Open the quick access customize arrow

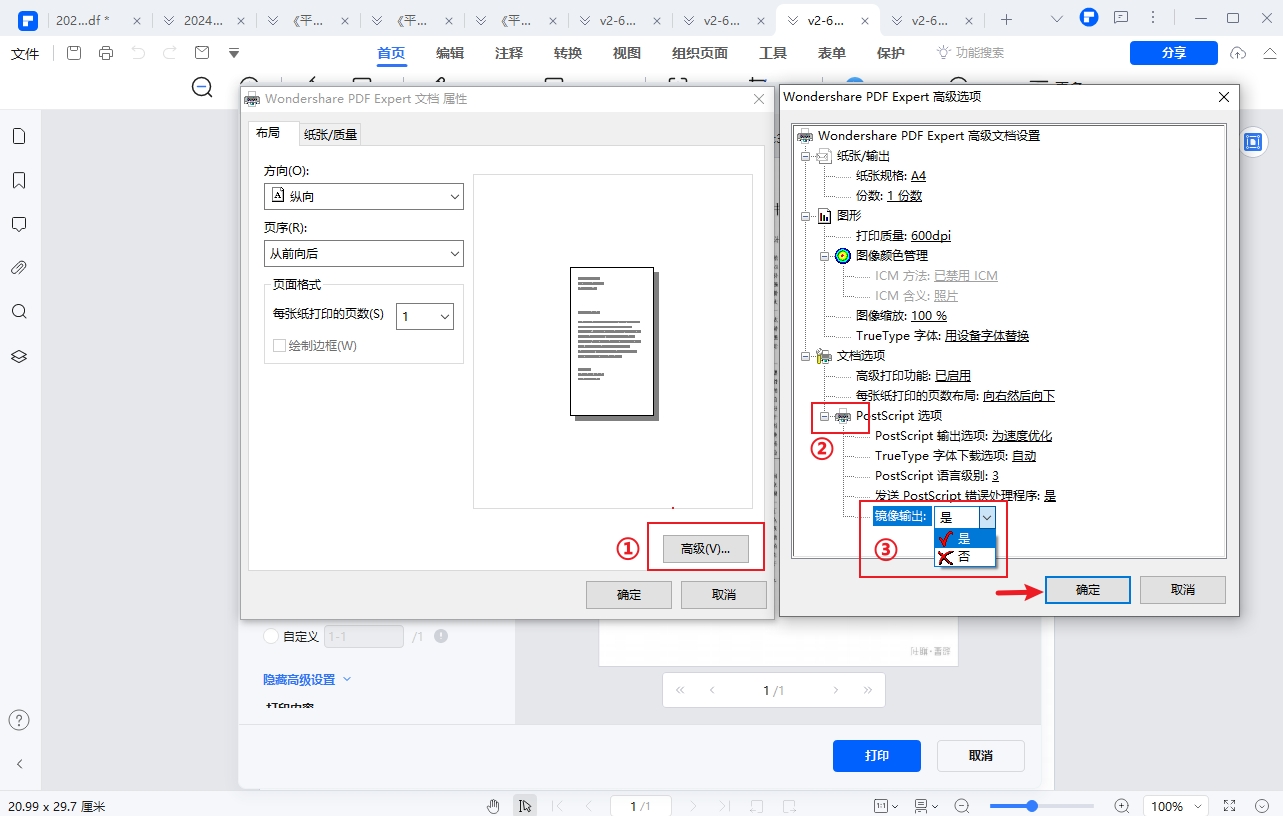click(x=234, y=53)
